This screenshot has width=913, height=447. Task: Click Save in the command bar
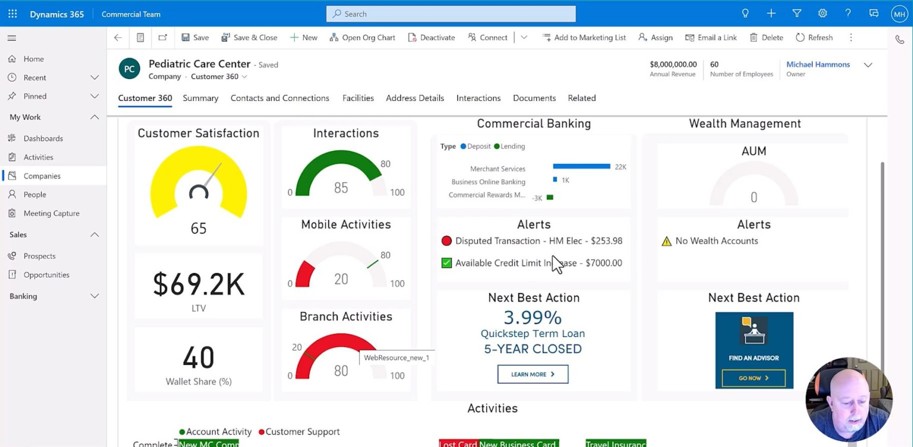pyautogui.click(x=195, y=37)
